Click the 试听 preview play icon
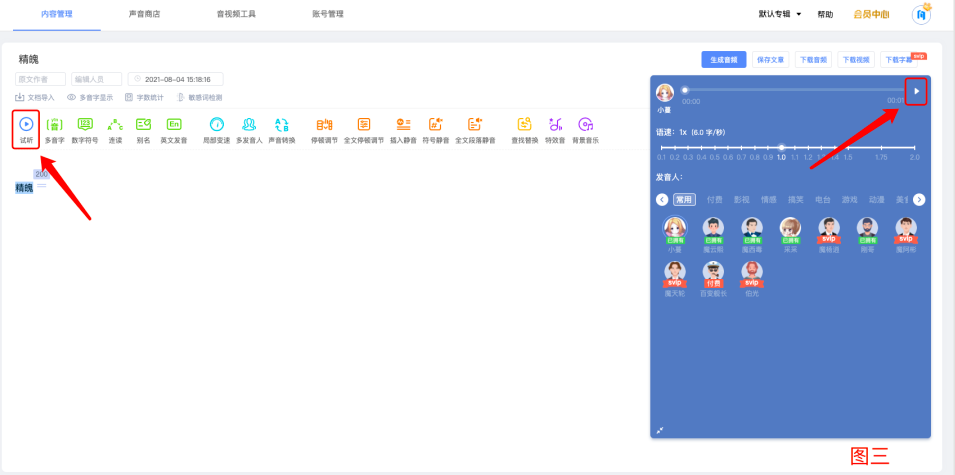 [26, 124]
